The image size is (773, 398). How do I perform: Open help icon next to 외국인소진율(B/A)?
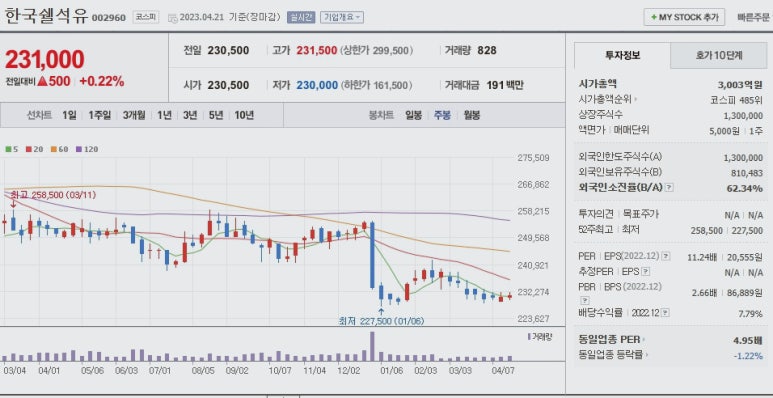click(x=669, y=188)
